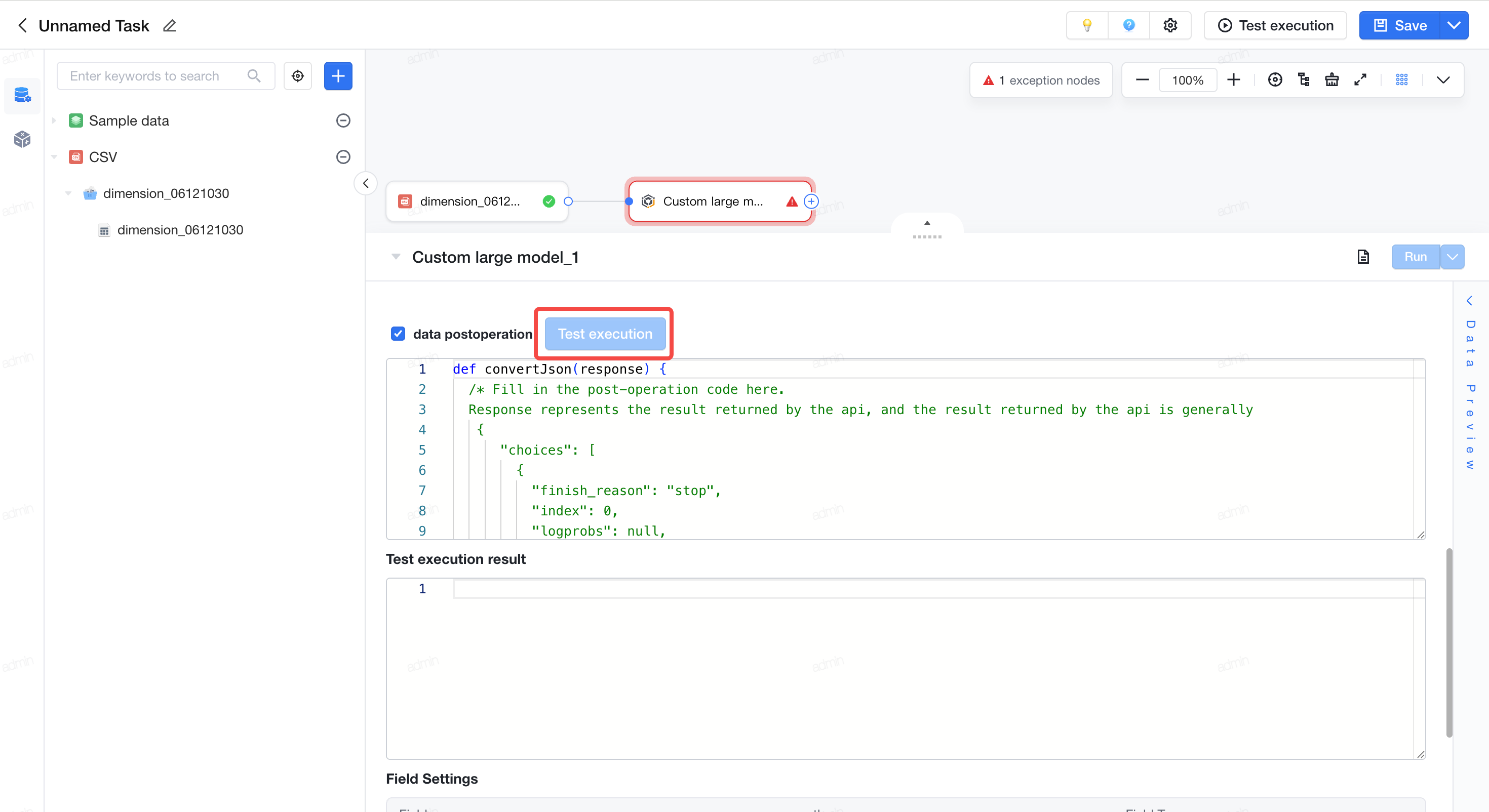Uncheck the data postoperation checkbox

tap(398, 334)
